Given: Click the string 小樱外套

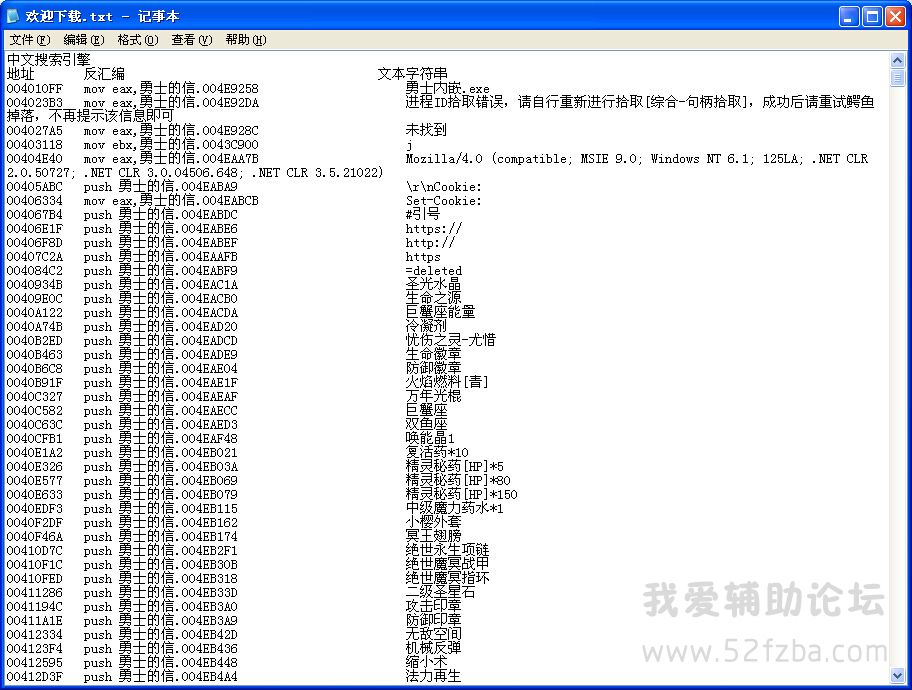Looking at the screenshot, I should (x=433, y=522).
